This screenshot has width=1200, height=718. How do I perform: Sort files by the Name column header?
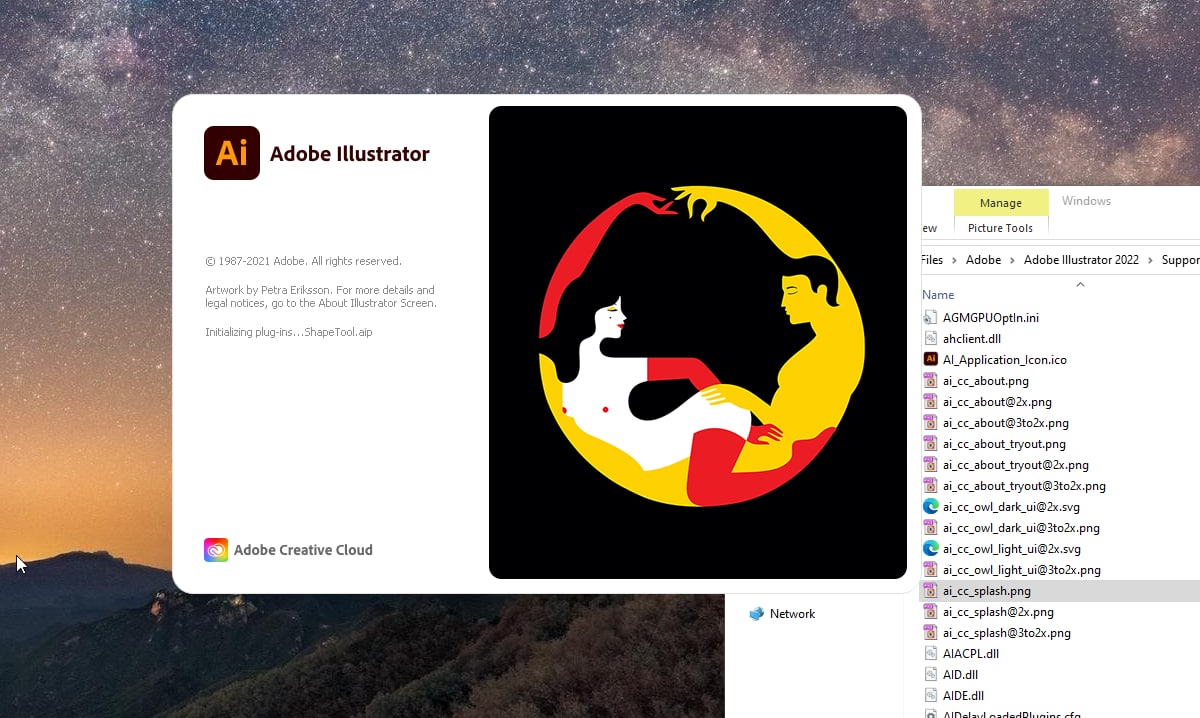click(x=938, y=295)
